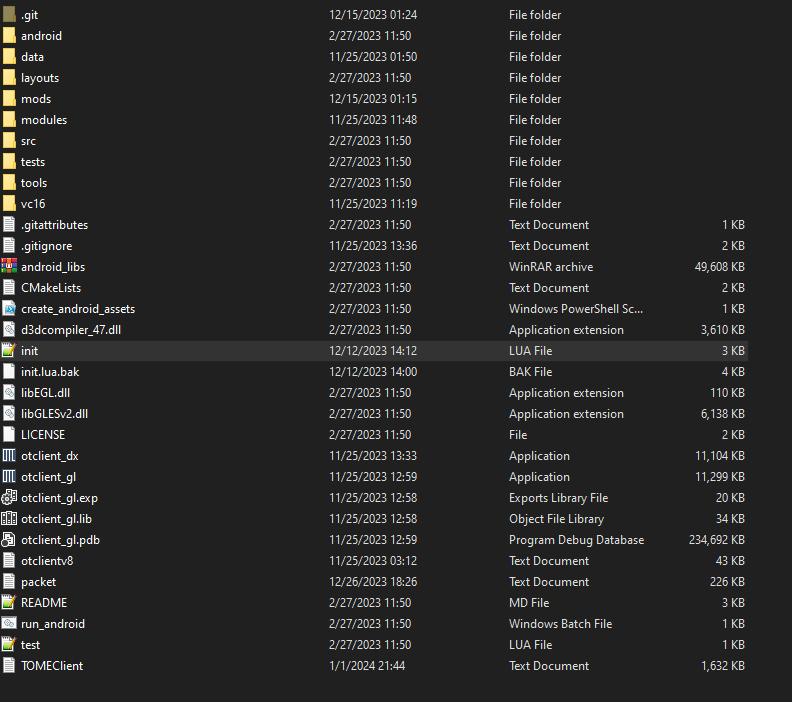
Task: Click the database icon of otclient_gl.pdb
Action: coord(9,540)
